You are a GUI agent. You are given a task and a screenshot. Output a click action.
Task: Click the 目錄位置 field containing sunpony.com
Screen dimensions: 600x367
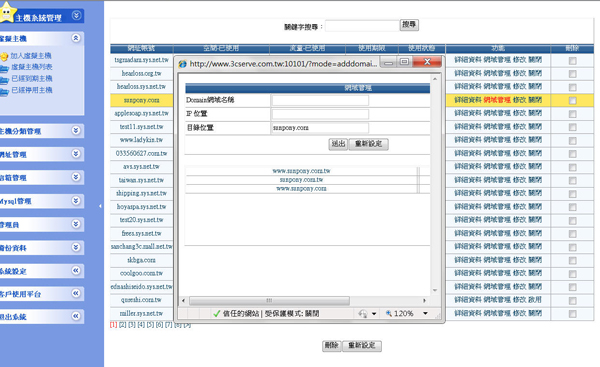pyautogui.click(x=320, y=128)
